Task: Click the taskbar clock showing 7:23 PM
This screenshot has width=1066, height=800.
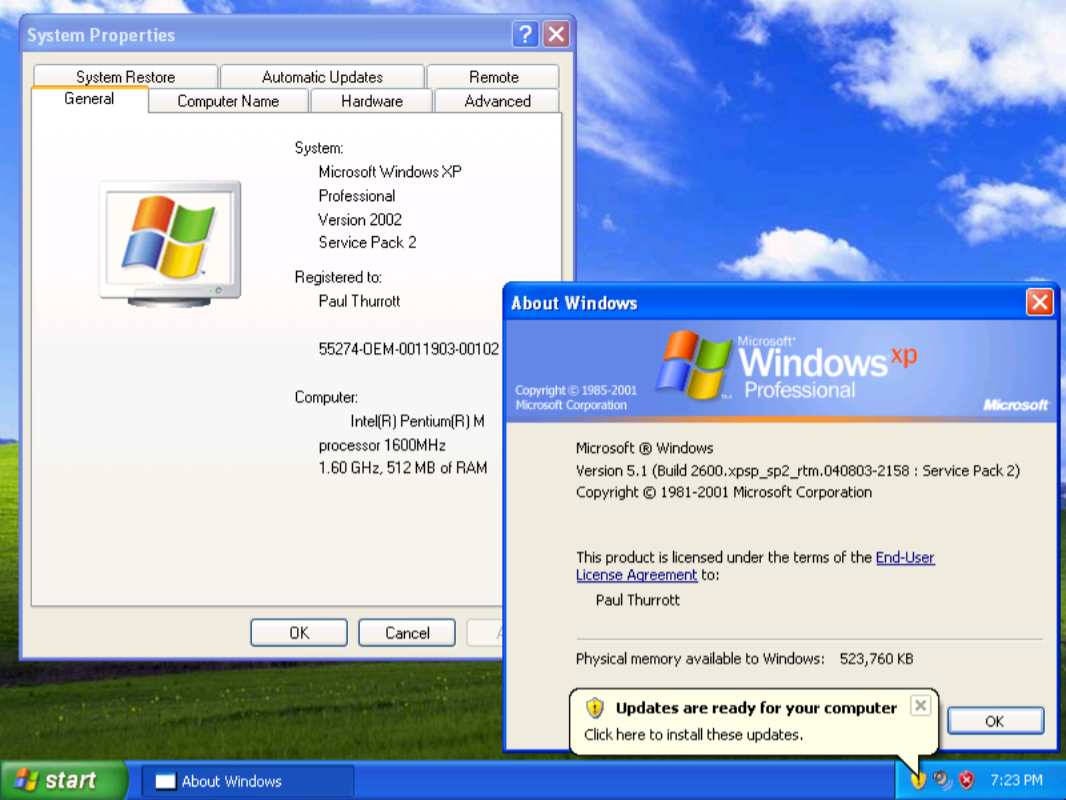Action: (x=1016, y=780)
